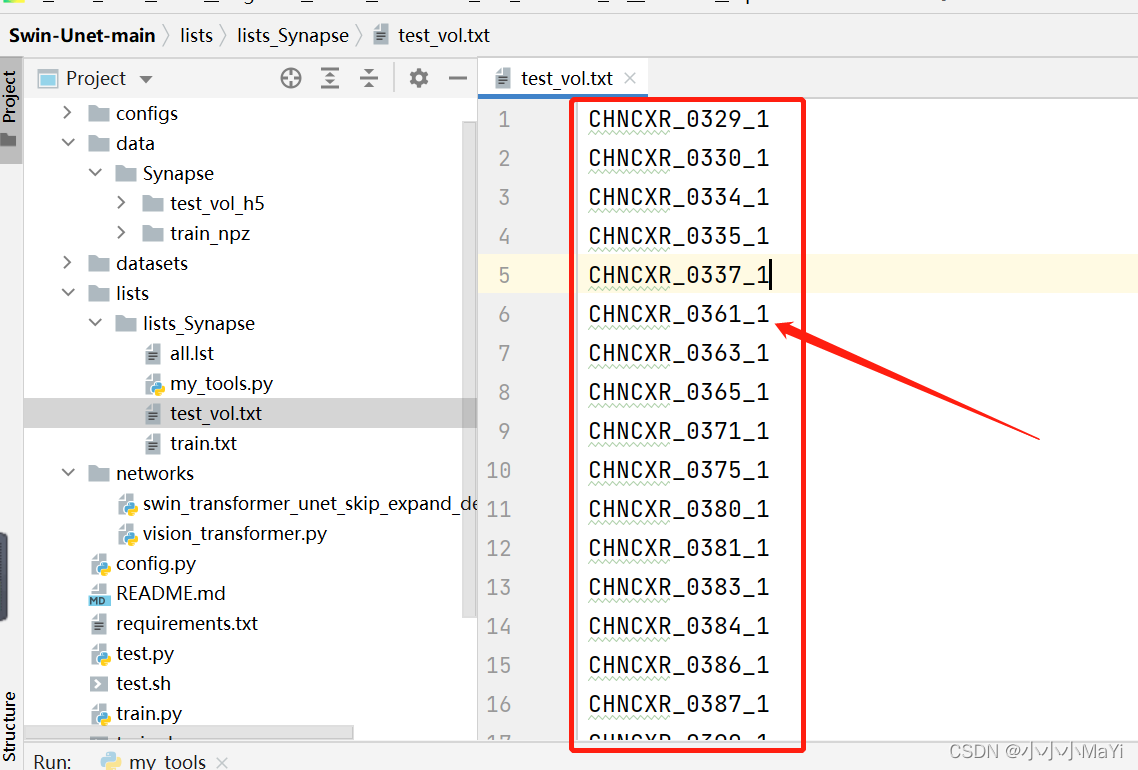Click the Python icon of config.py
Image resolution: width=1138 pixels, height=770 pixels.
99,564
